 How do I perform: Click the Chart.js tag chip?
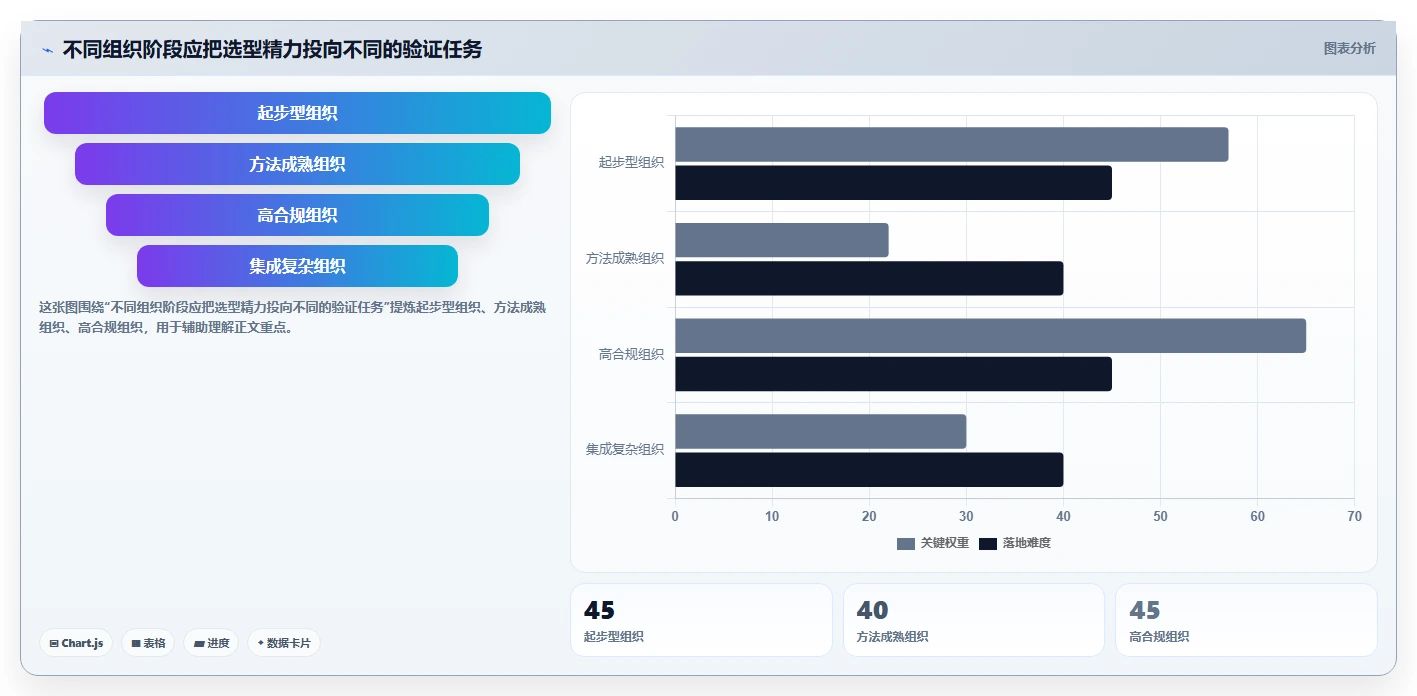click(76, 643)
